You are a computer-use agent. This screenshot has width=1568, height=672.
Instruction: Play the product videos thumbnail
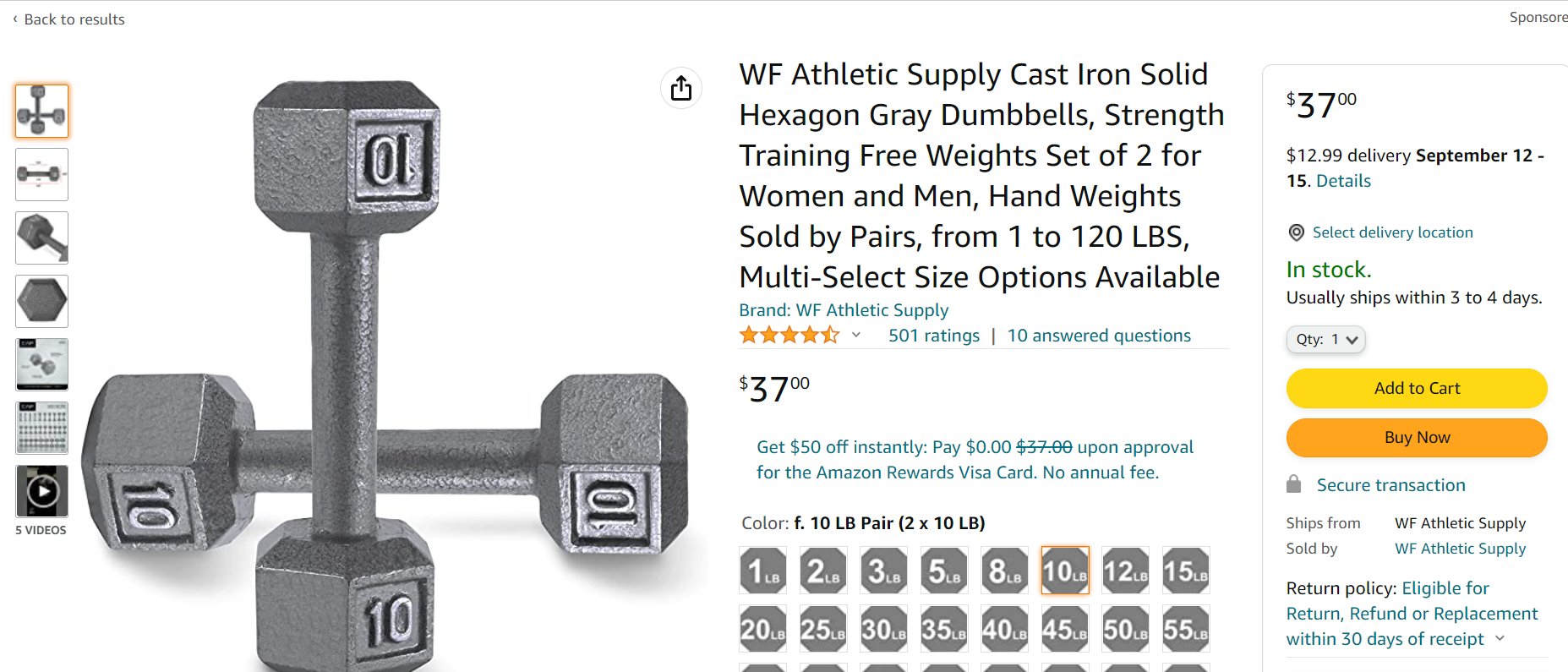(x=41, y=491)
